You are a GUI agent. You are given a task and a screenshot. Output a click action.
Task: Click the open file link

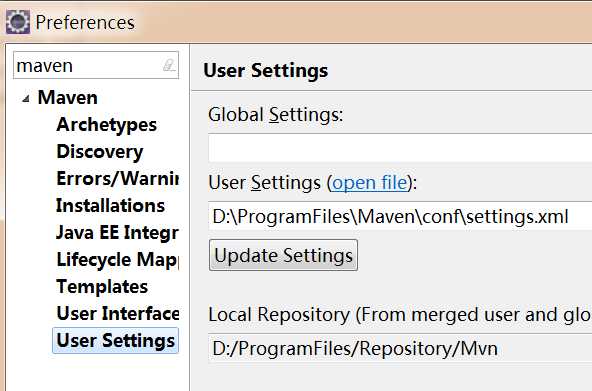[x=369, y=183]
